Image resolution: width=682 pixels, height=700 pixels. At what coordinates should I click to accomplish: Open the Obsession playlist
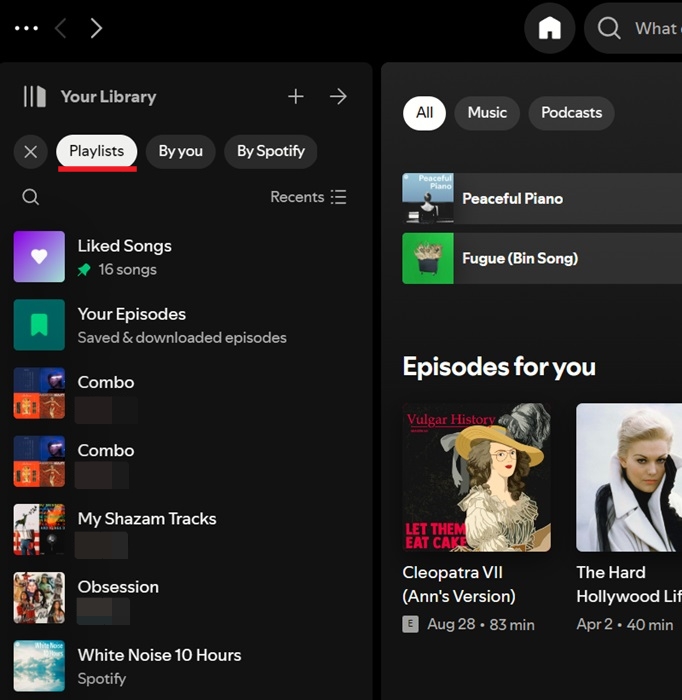[186, 598]
